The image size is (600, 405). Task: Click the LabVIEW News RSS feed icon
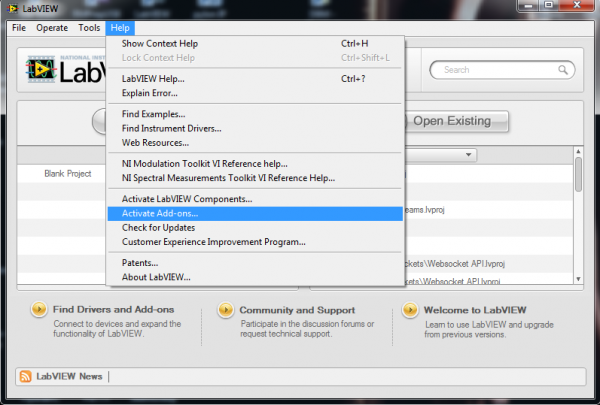[x=25, y=376]
